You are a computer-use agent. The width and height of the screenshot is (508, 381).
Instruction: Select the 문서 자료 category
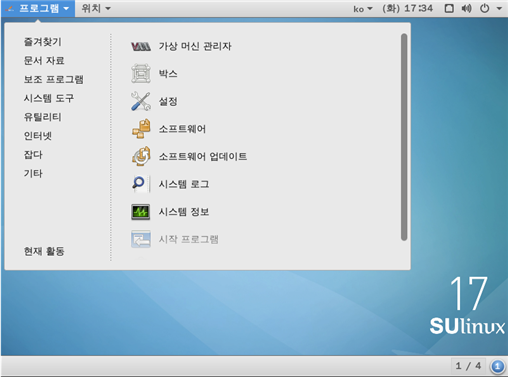tap(44, 61)
